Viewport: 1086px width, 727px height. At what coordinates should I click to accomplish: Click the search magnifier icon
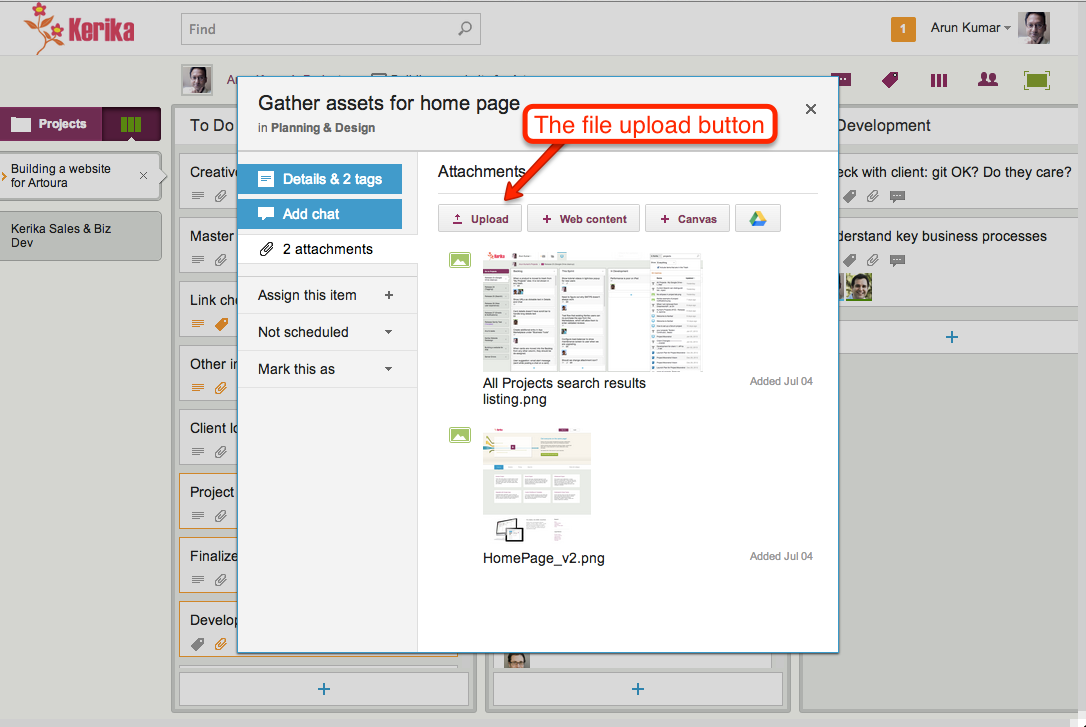click(465, 28)
